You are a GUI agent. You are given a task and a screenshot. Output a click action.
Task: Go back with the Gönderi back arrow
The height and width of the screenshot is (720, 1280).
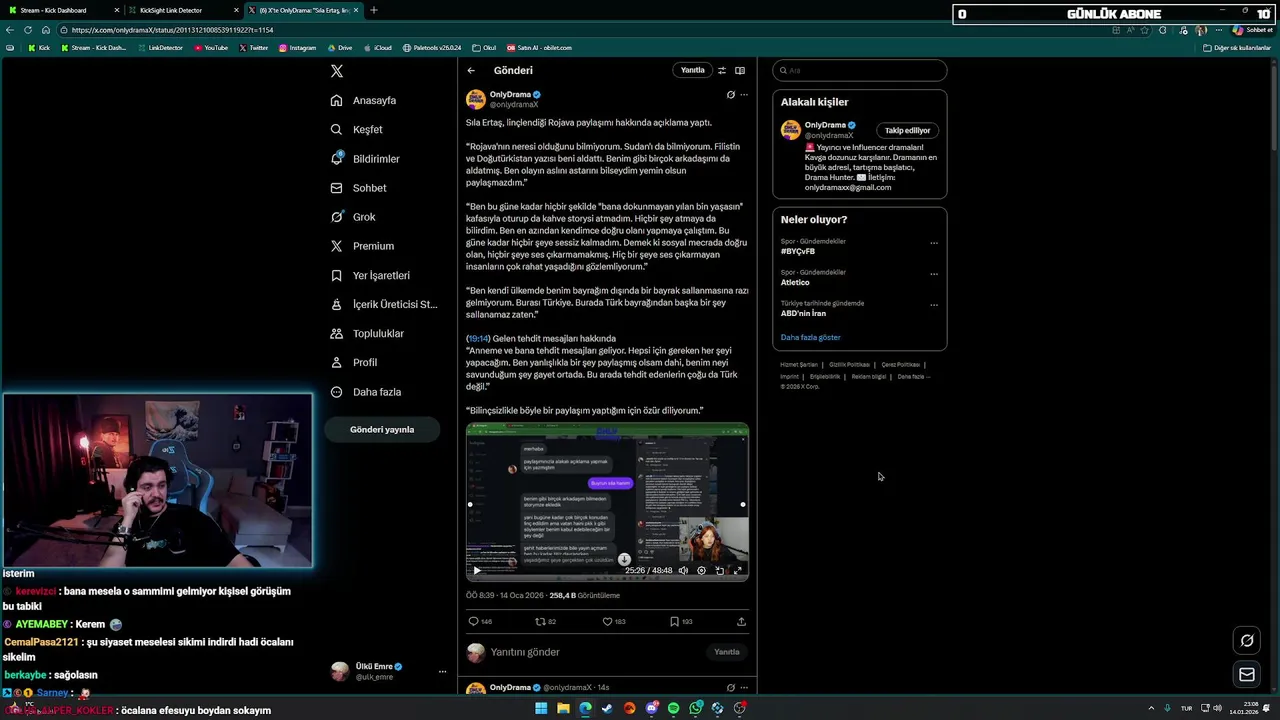471,70
